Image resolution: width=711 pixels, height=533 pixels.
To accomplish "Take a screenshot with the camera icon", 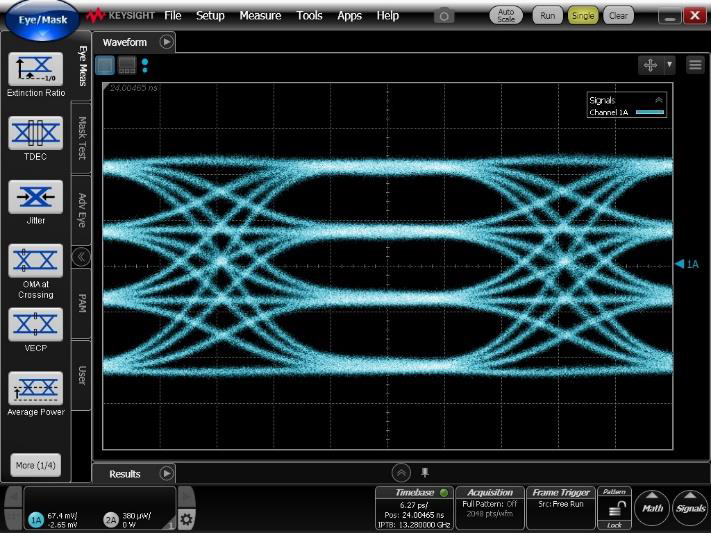I will click(443, 16).
